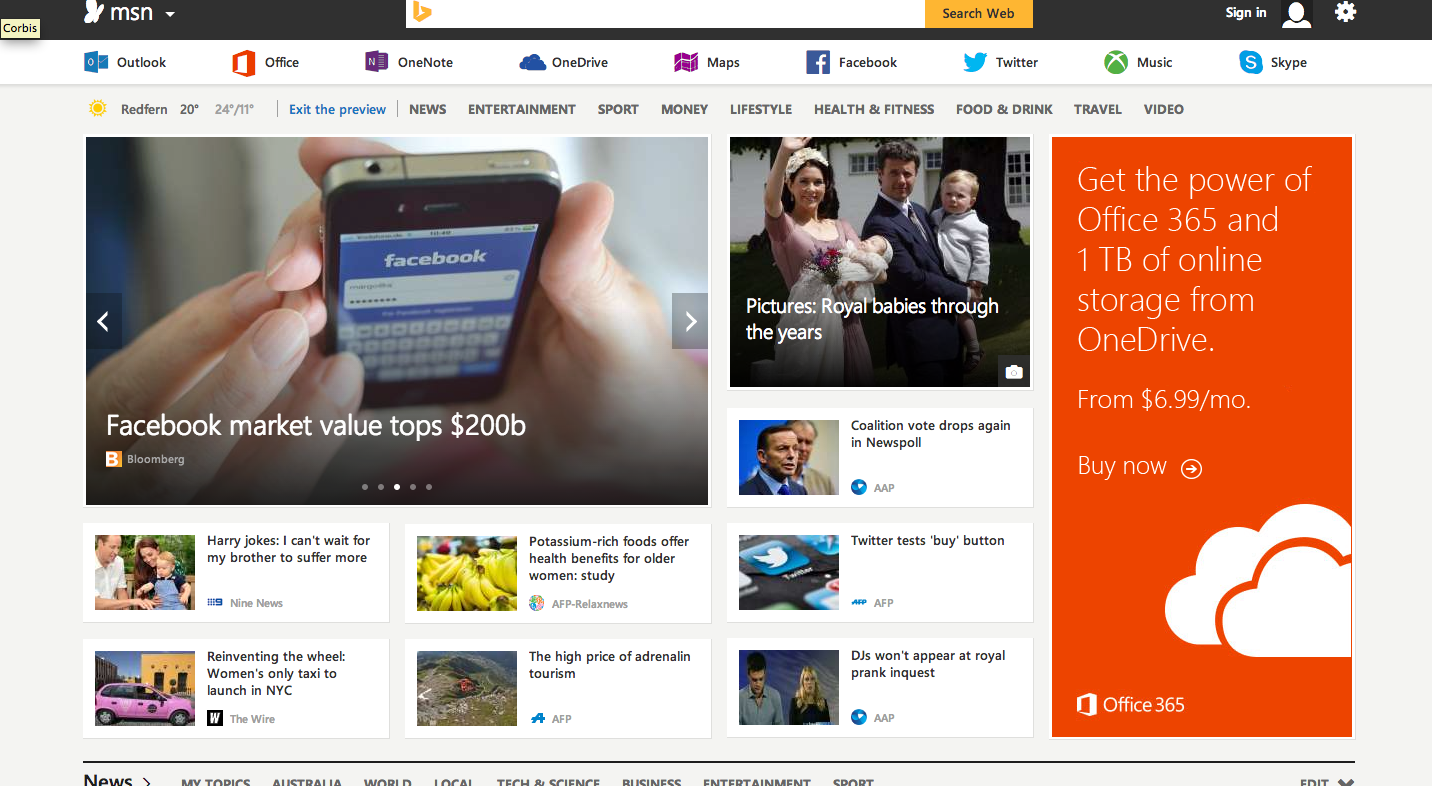Launch Skype shortcut icon
This screenshot has width=1432, height=786.
pyautogui.click(x=1251, y=62)
